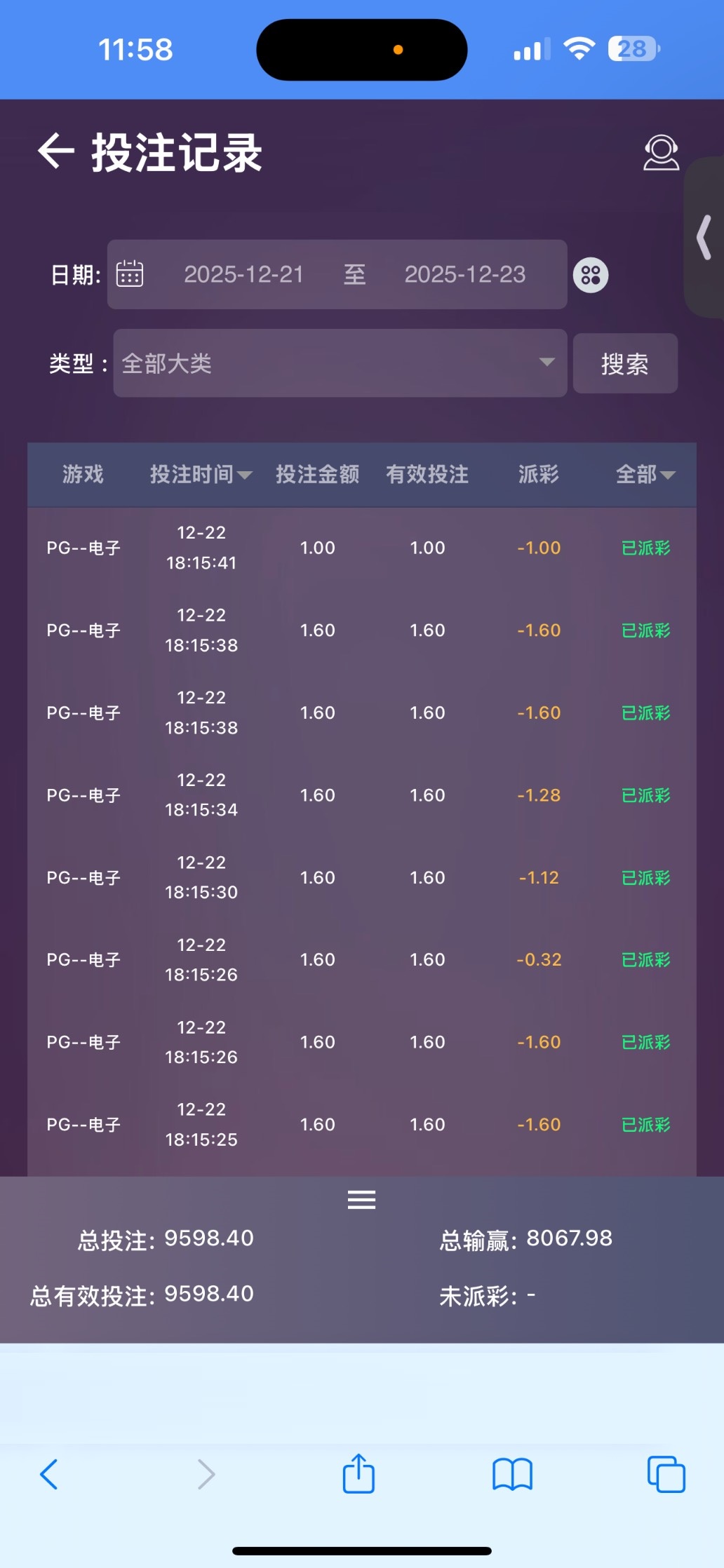Image resolution: width=724 pixels, height=1568 pixels.
Task: Click the calendar icon in date field
Action: pos(130,274)
